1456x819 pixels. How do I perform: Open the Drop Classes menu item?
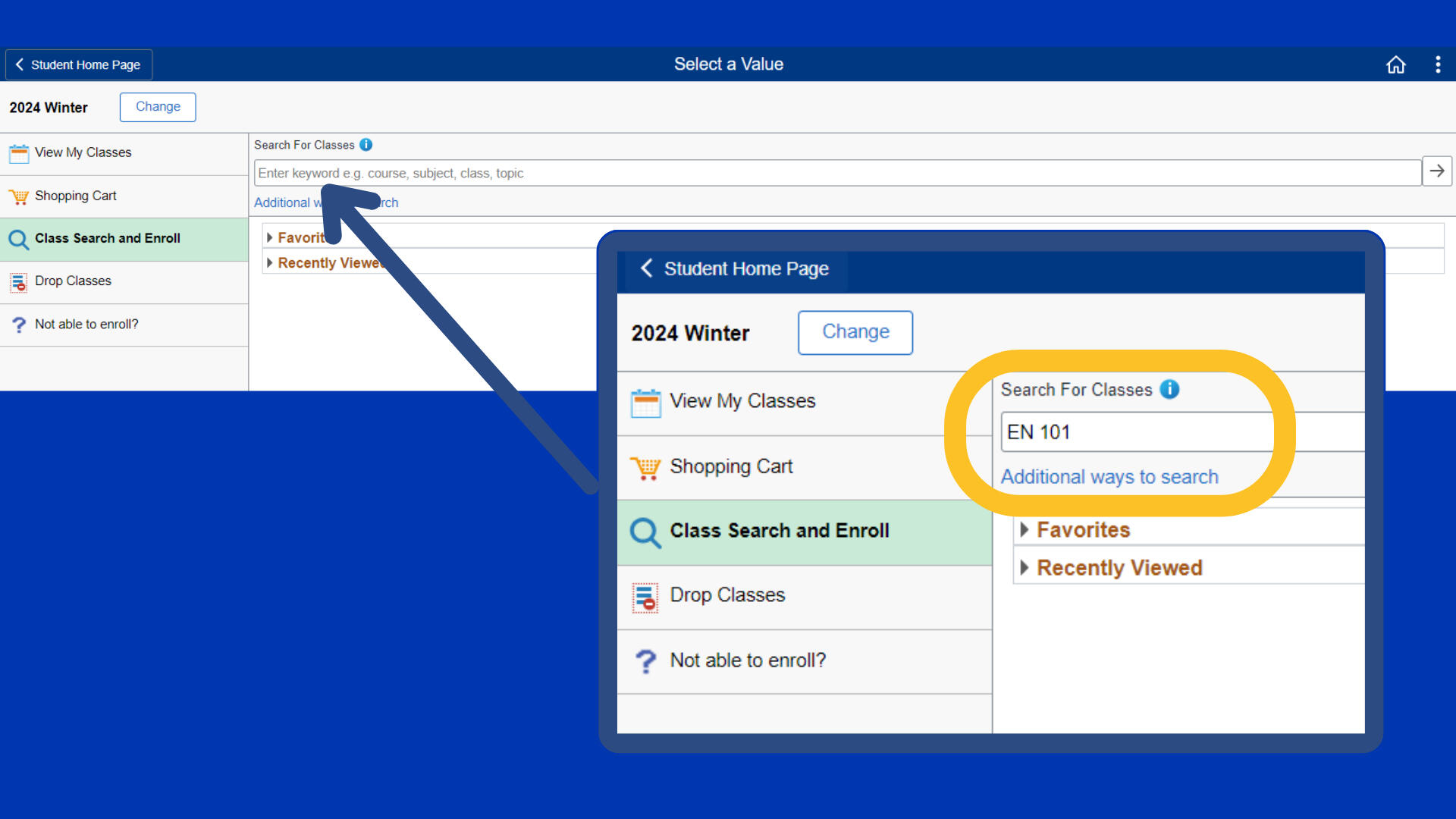[73, 281]
